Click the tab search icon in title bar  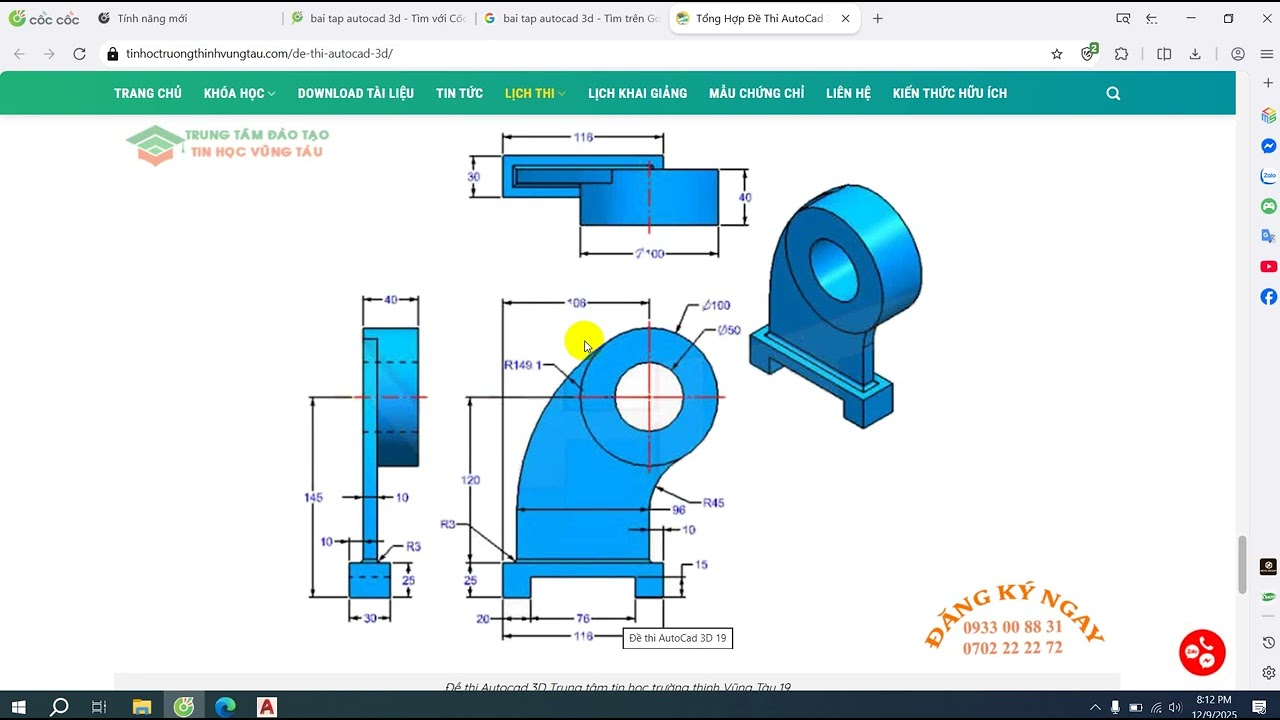tap(1123, 18)
